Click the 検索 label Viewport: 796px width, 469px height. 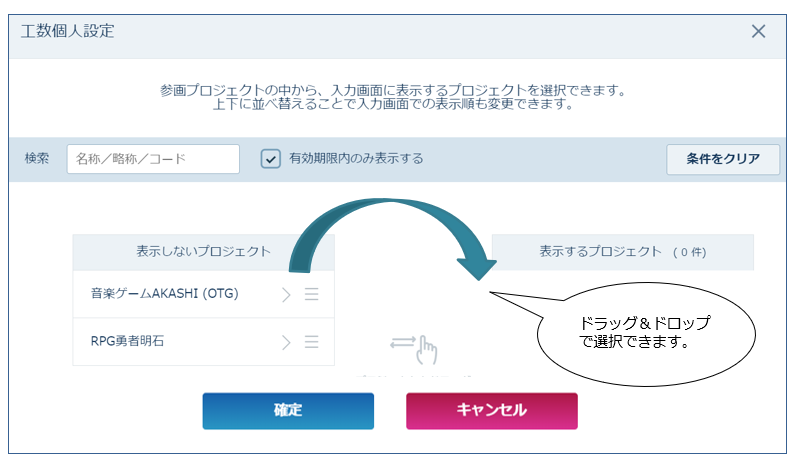tap(37, 159)
